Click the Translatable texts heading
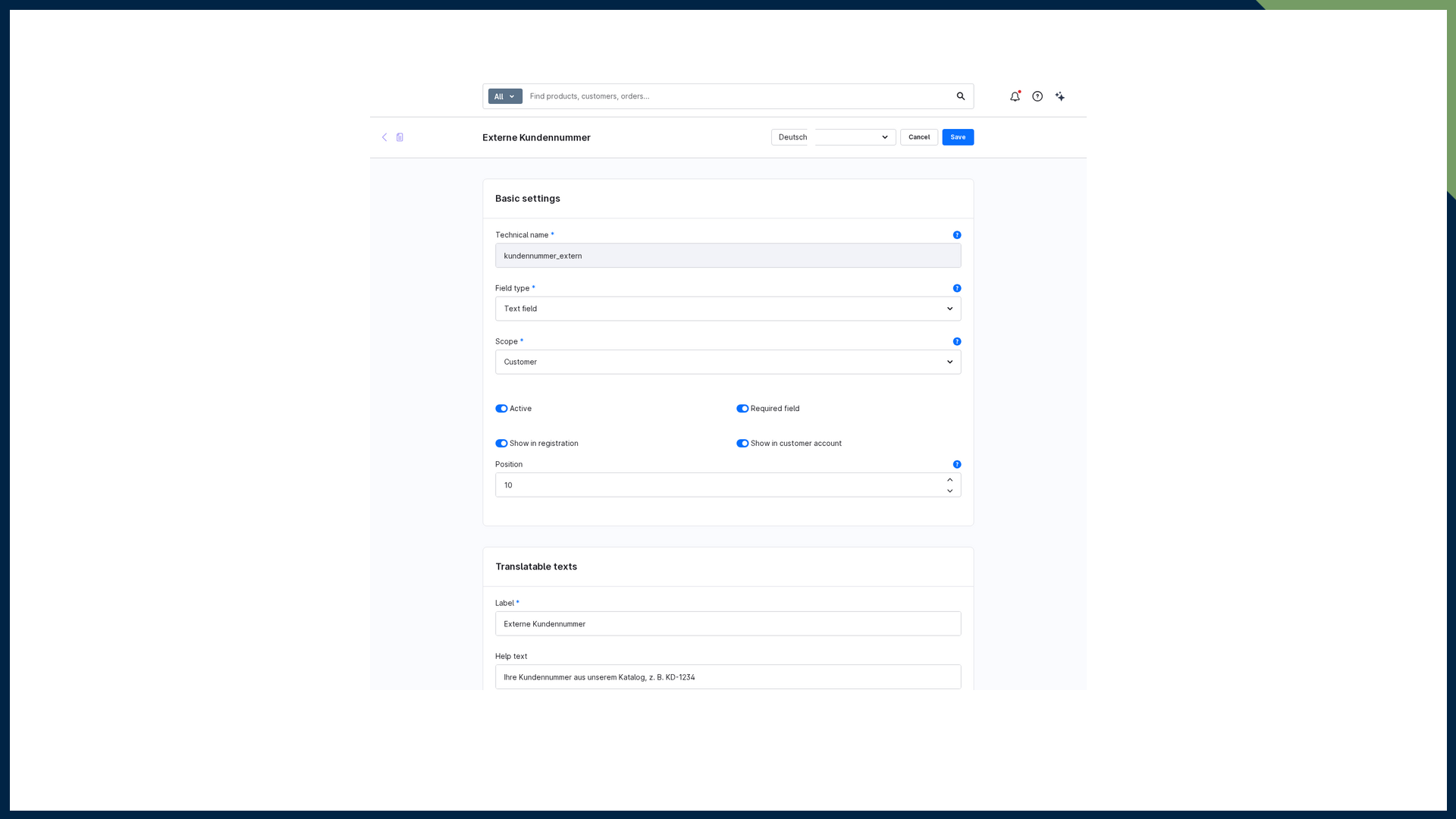Screen dimensions: 1456x819 click(x=536, y=566)
